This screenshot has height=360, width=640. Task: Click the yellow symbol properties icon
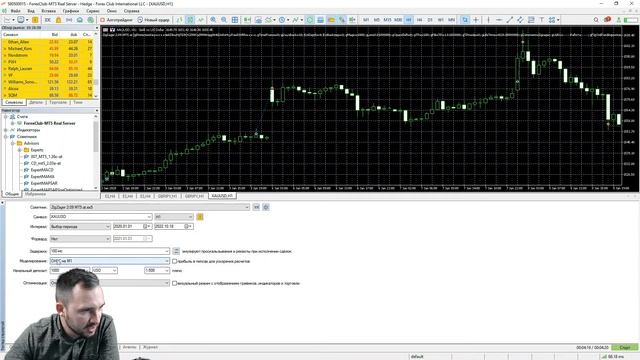pyautogui.click(x=200, y=217)
